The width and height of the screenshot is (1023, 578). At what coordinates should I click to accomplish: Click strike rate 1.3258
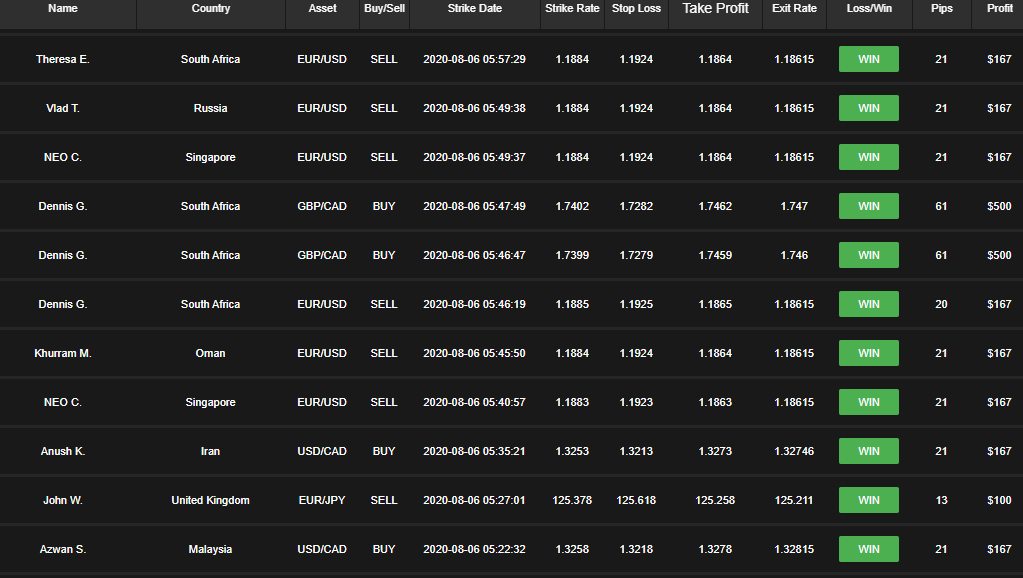[572, 549]
